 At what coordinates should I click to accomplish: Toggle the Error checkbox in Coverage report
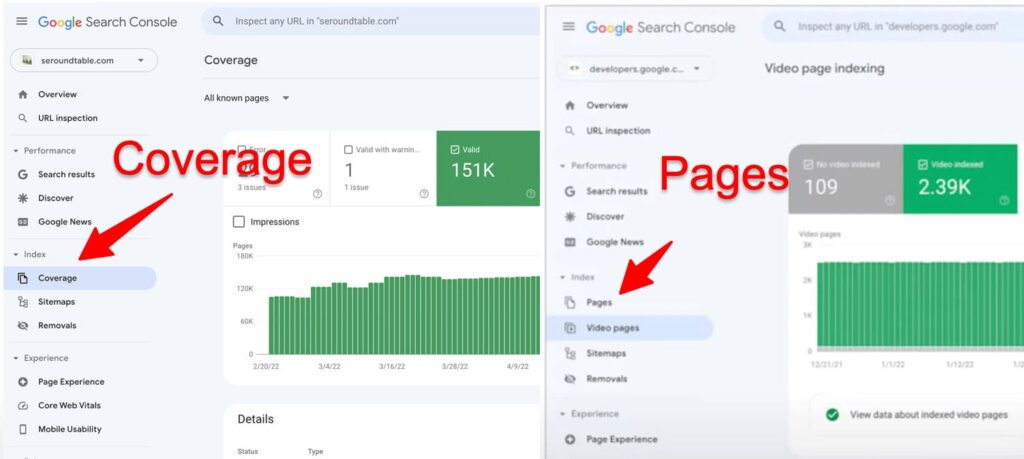click(242, 150)
